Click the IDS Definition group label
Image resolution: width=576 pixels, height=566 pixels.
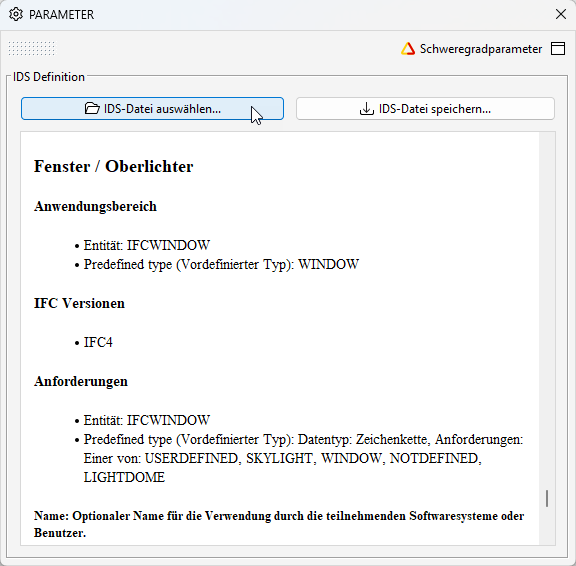pyautogui.click(x=49, y=77)
